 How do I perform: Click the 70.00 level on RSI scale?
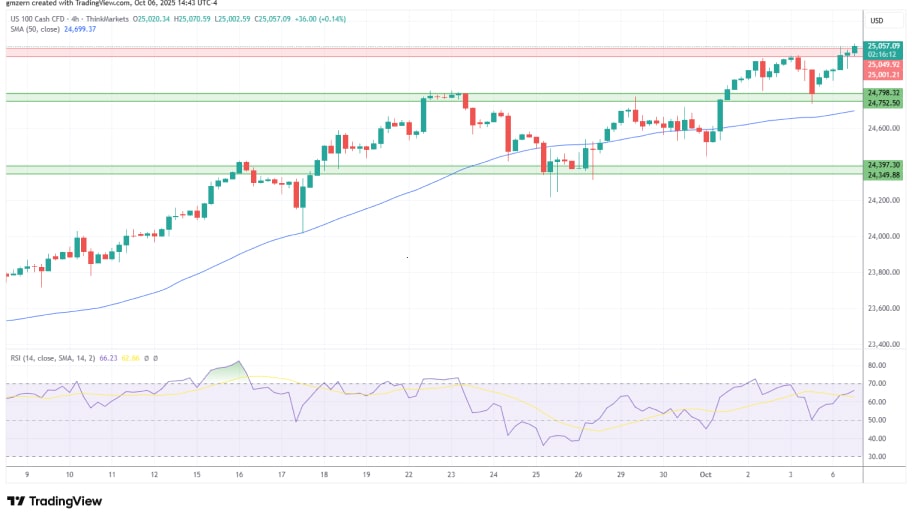coord(878,383)
